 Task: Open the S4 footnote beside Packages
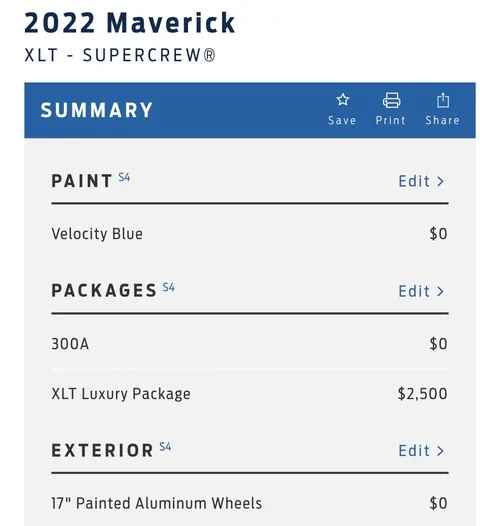(x=168, y=287)
